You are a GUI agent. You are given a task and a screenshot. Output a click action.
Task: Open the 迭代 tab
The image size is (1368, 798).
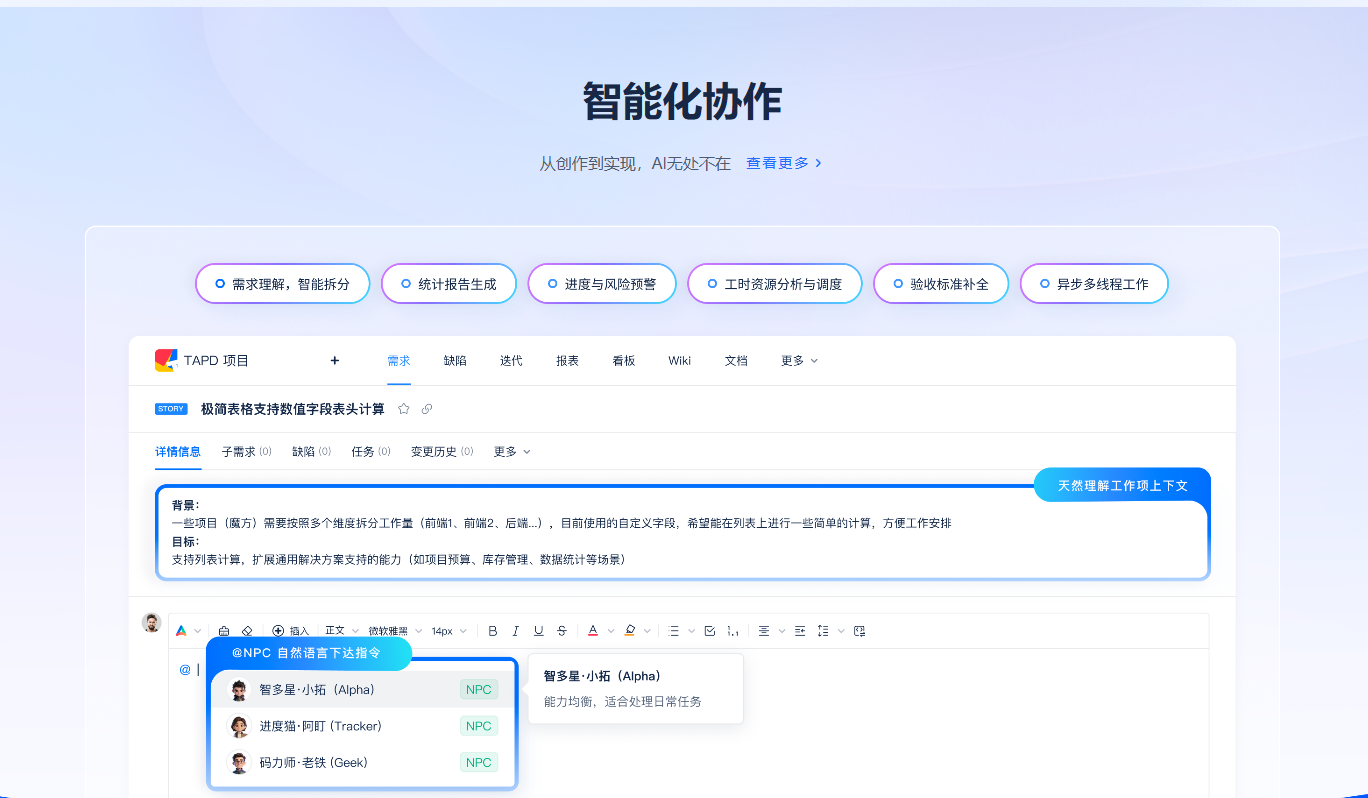[x=511, y=361]
